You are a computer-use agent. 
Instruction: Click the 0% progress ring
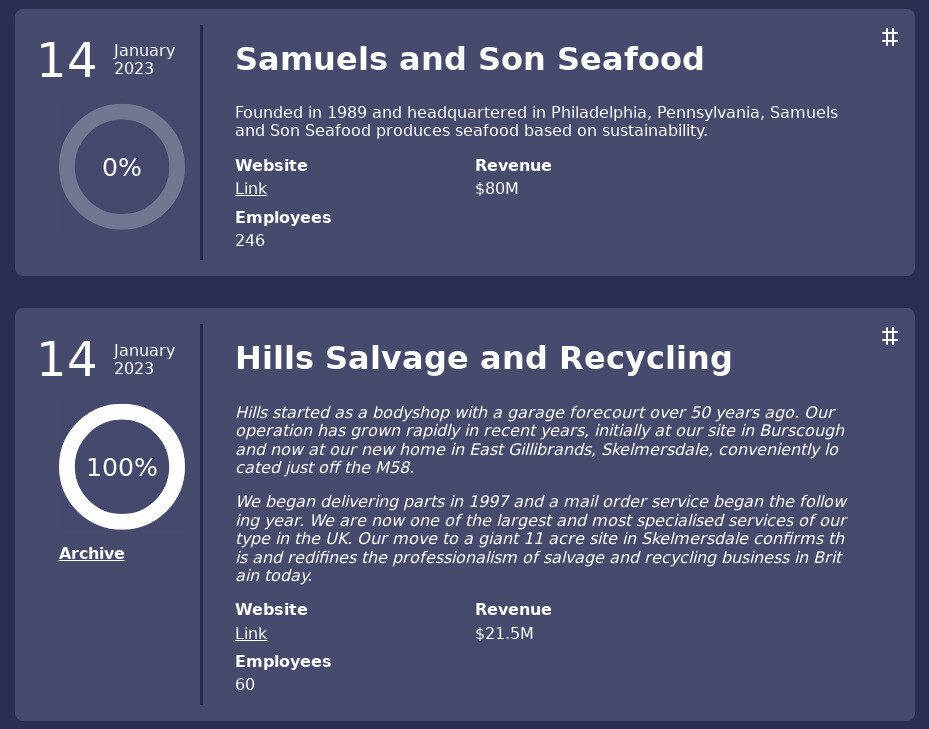[122, 167]
